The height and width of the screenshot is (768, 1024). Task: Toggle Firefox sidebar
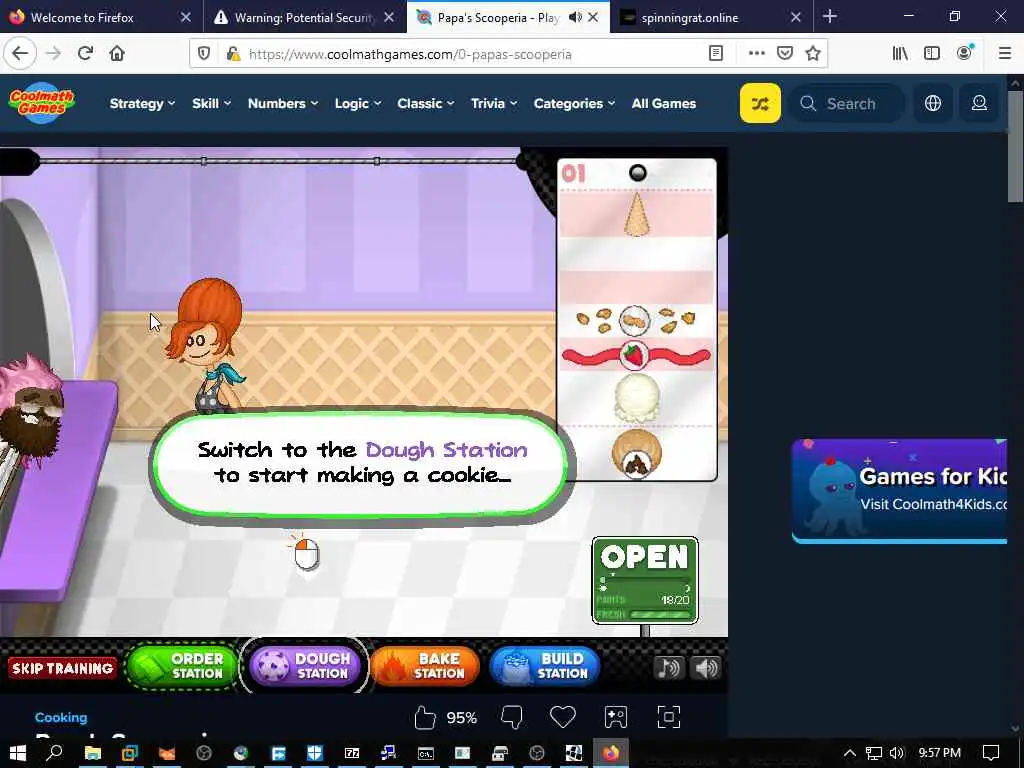(x=932, y=54)
